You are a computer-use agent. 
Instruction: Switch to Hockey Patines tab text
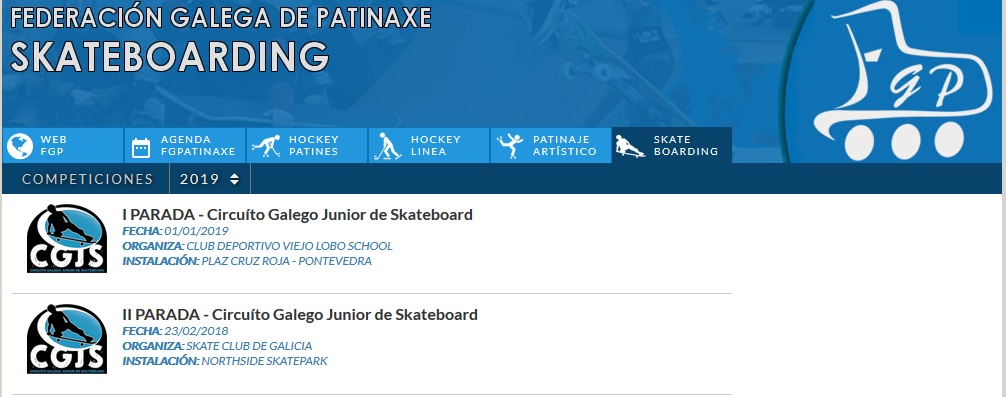pyautogui.click(x=314, y=146)
